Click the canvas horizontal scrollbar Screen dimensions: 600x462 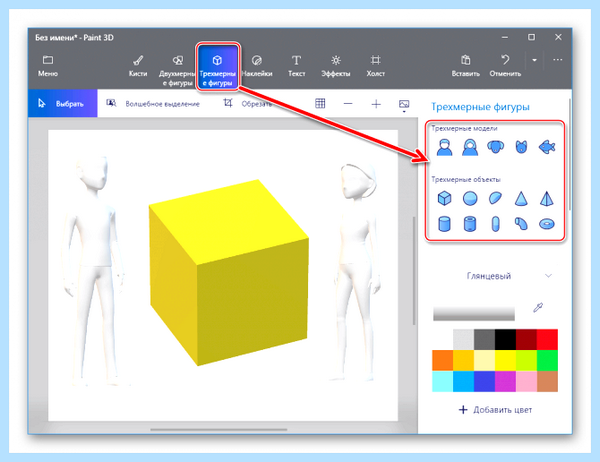click(x=218, y=429)
